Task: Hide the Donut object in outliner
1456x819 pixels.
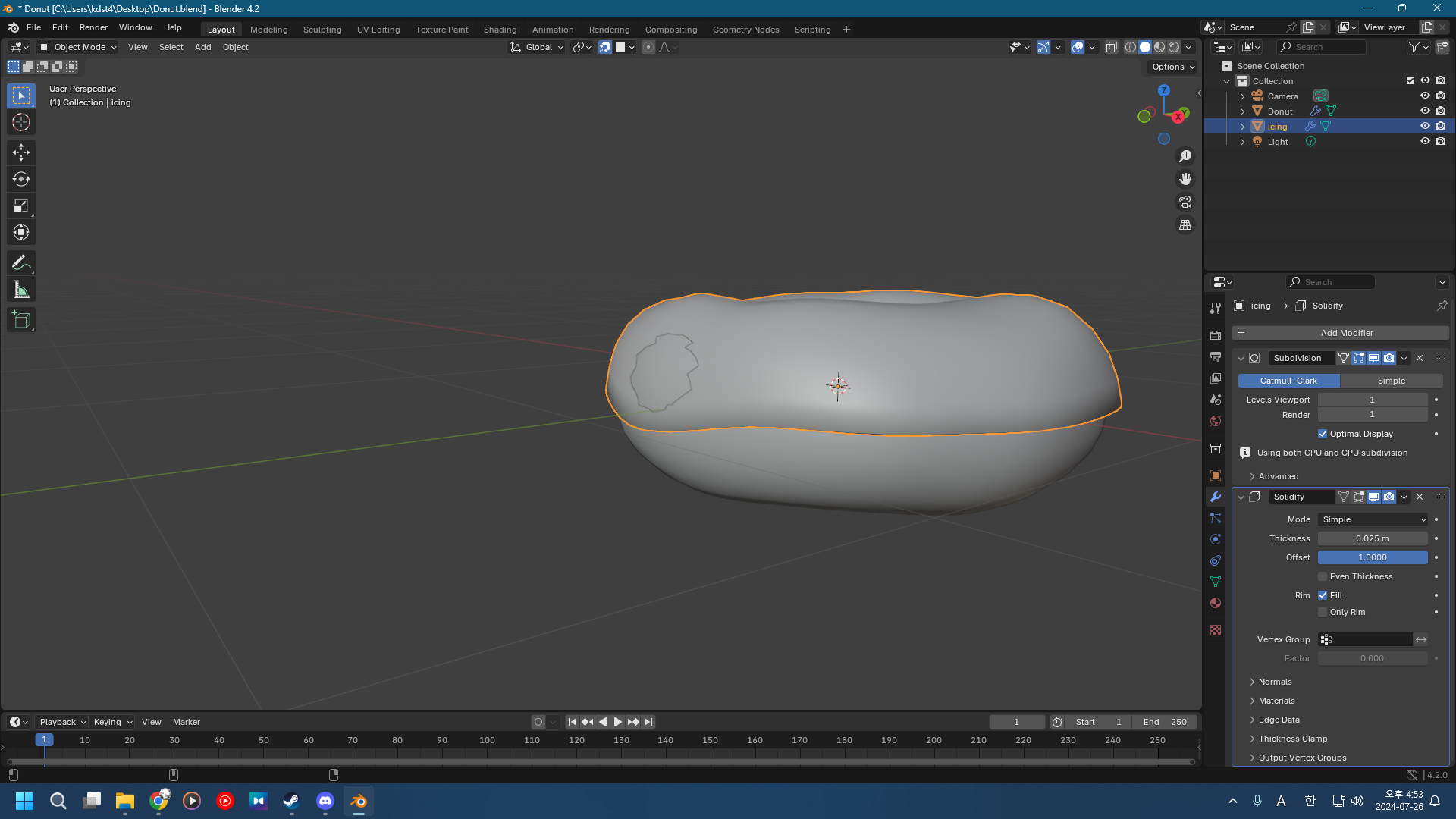Action: coord(1425,111)
